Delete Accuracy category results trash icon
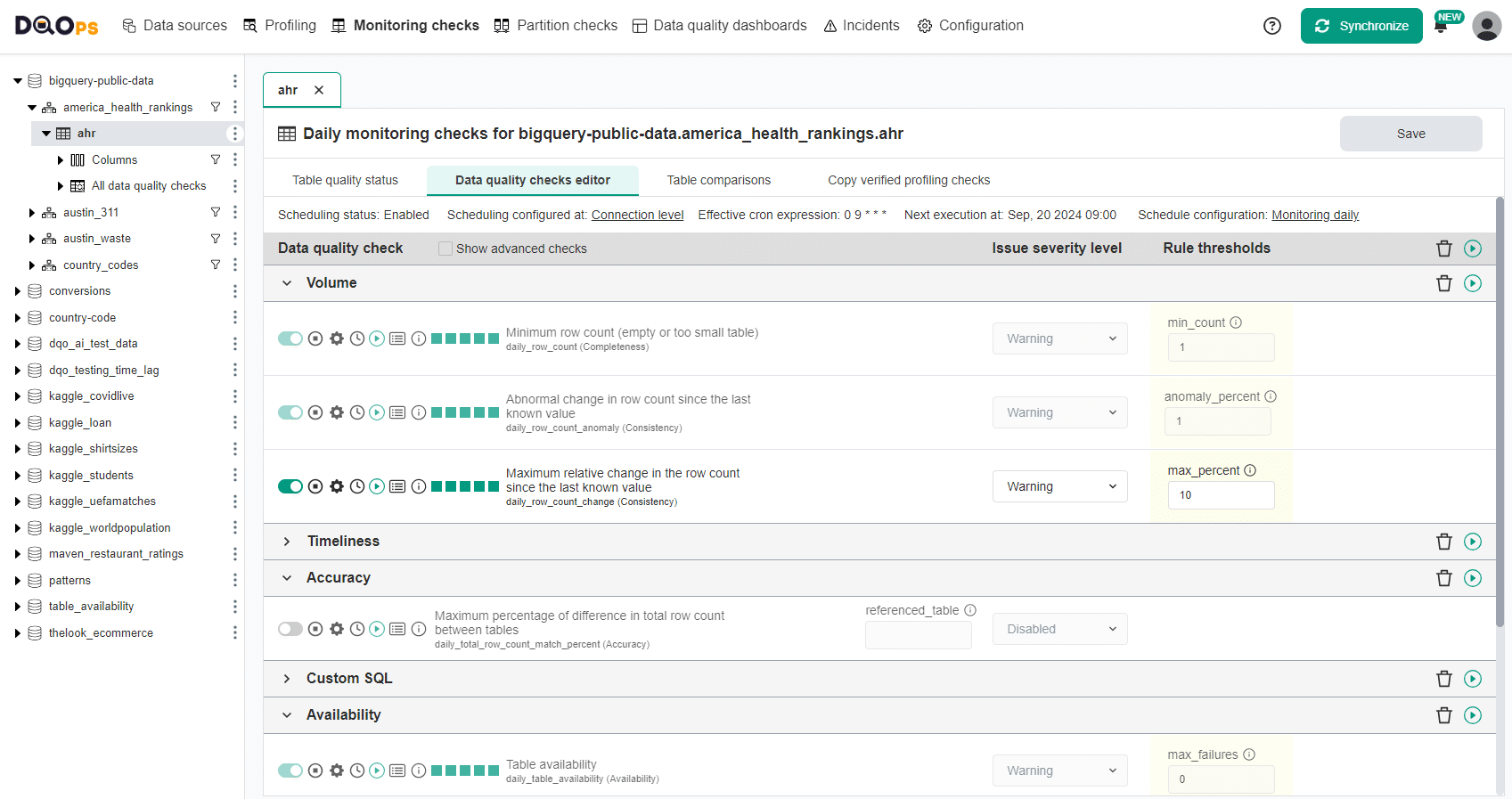1512x799 pixels. [x=1444, y=578]
